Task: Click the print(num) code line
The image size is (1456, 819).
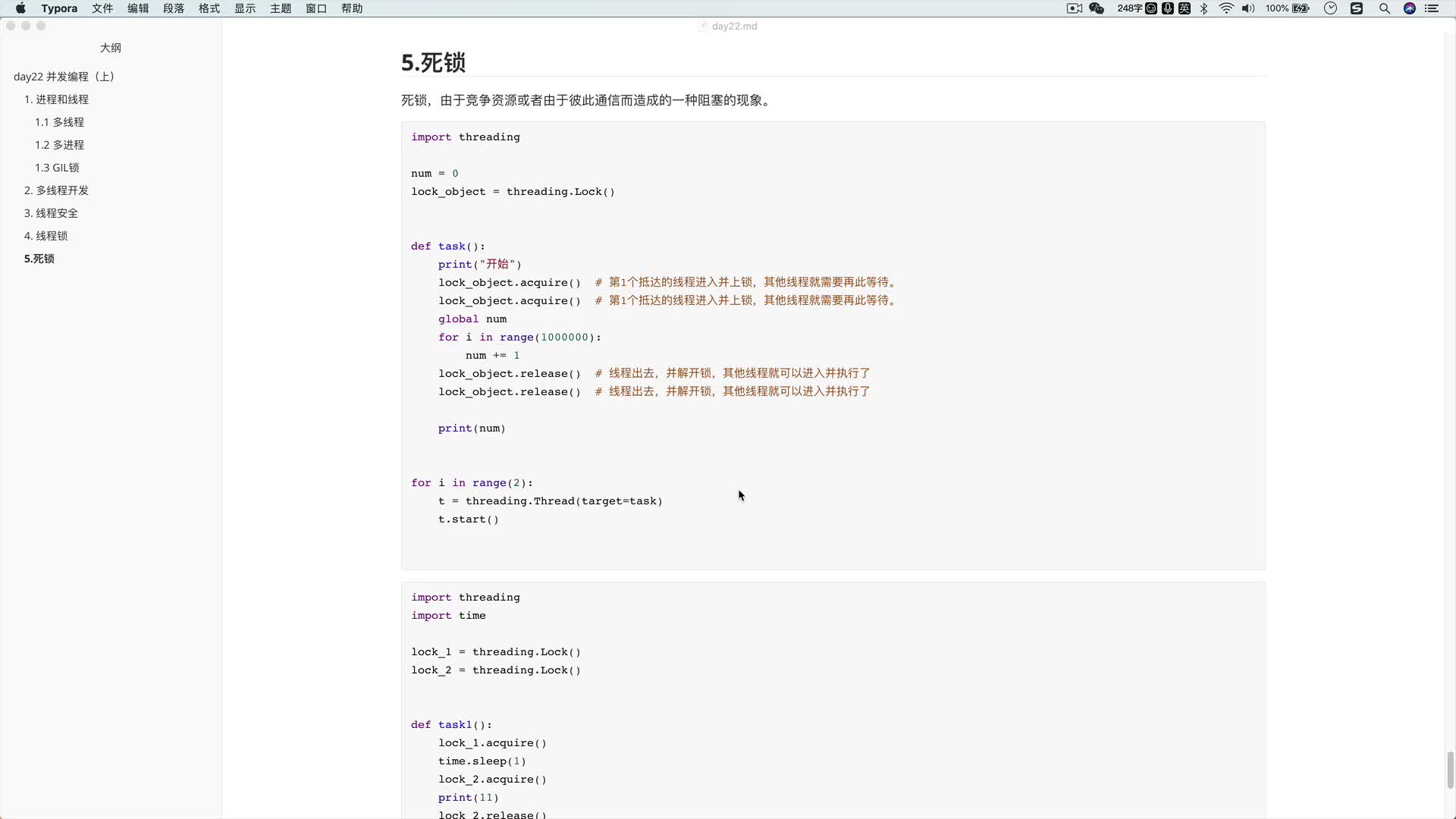Action: click(472, 428)
